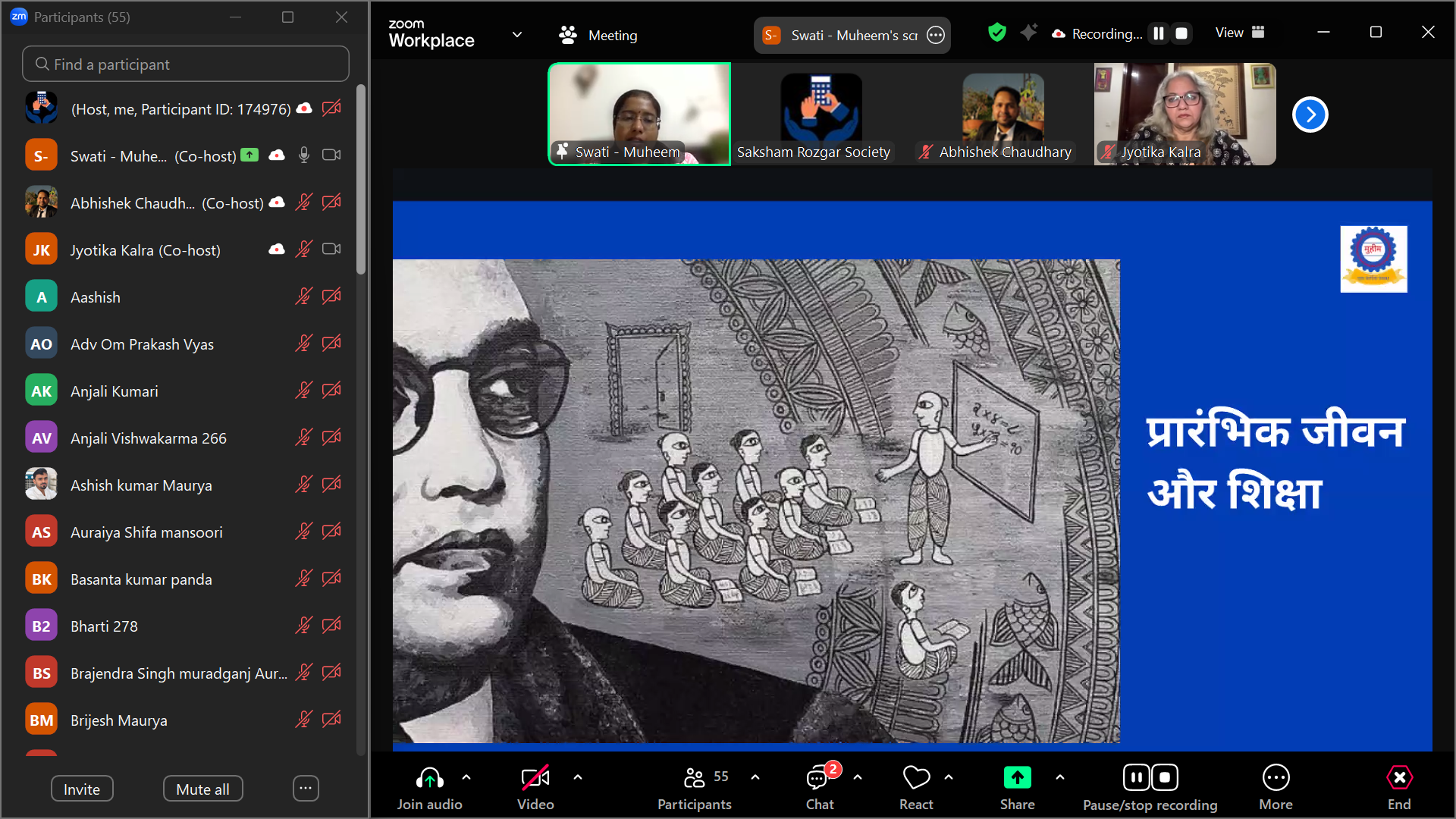Open screen share options ellipsis for Swati's screen
Screen dimensions: 1456x819
tap(936, 35)
